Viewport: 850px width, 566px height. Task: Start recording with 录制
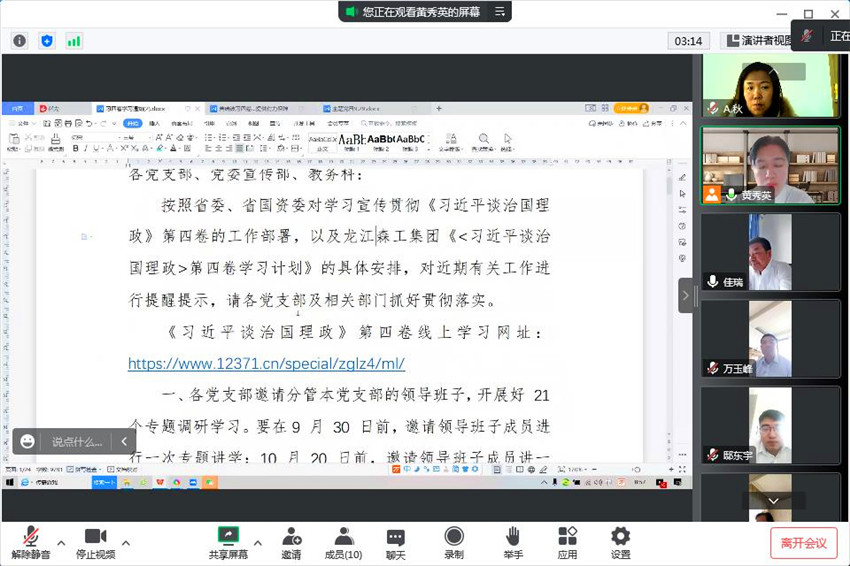tap(454, 542)
